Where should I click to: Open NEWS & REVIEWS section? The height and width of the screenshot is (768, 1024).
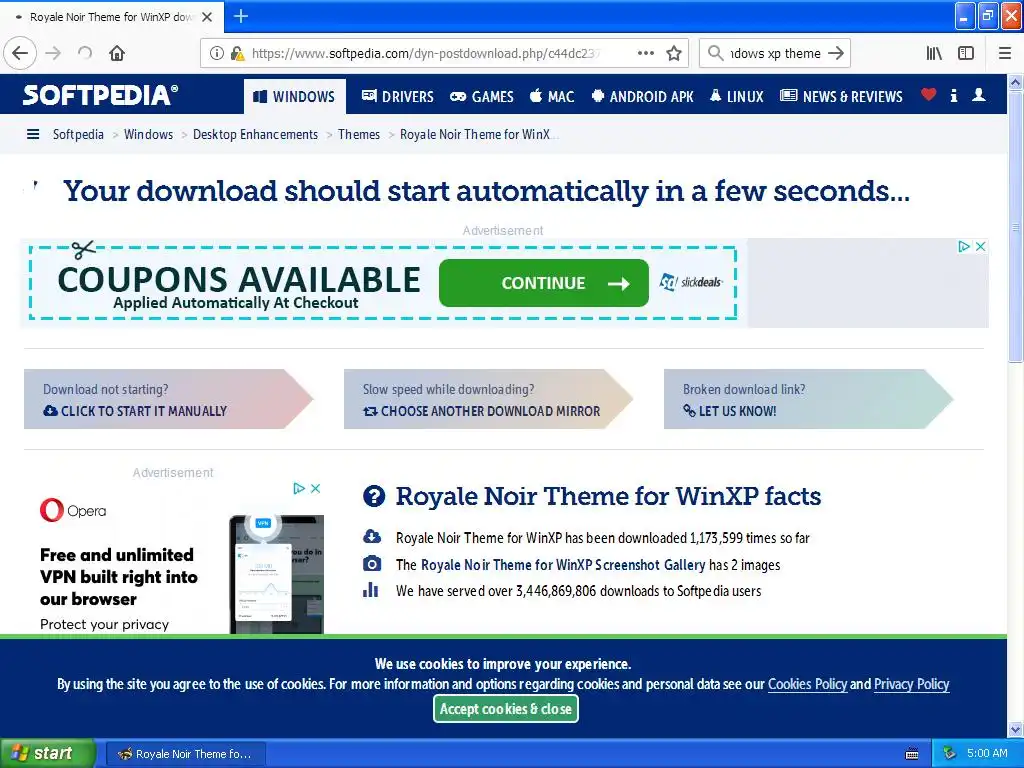[x=842, y=97]
